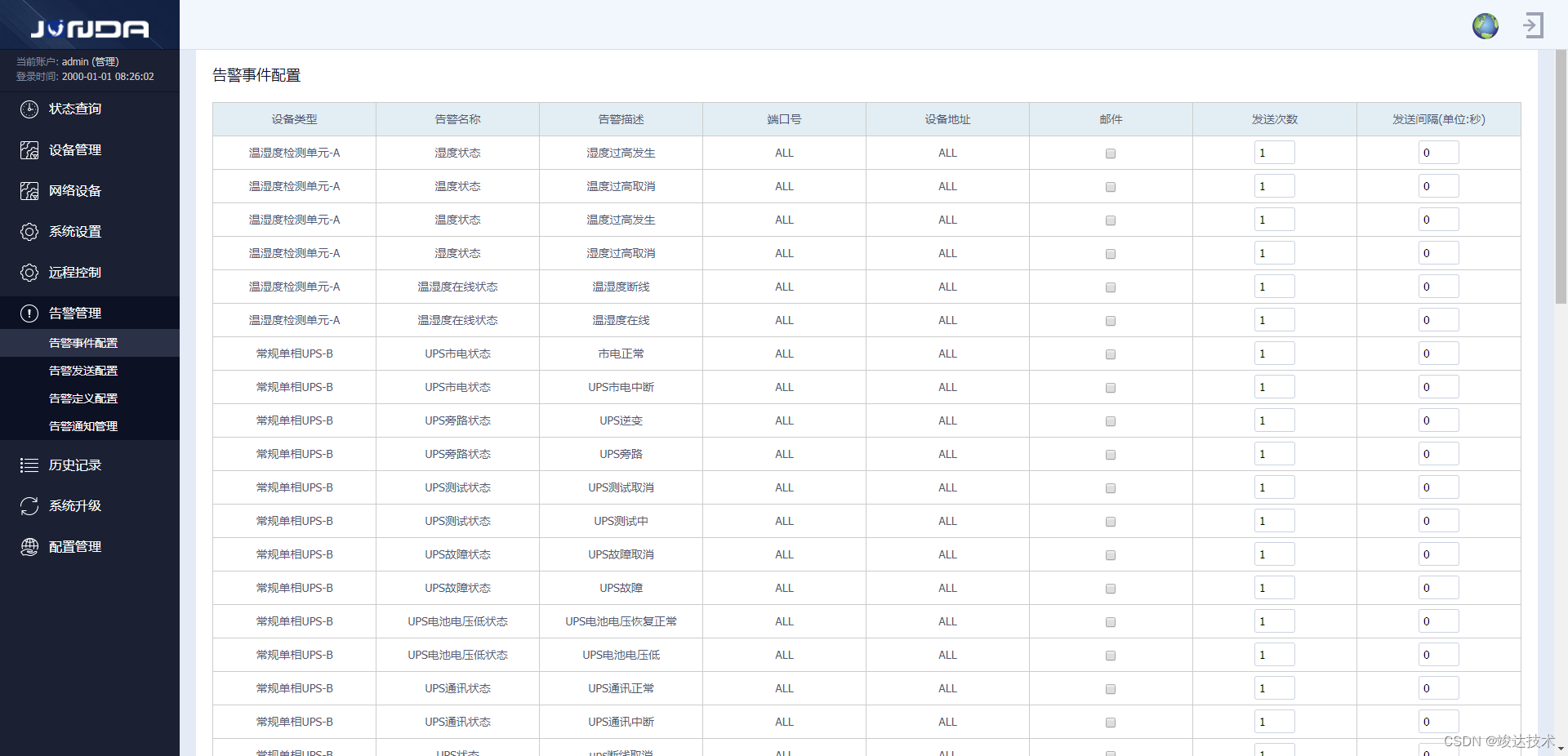Open the 告警事件配置 submenu item
Image resolution: width=1568 pixels, height=756 pixels.
pos(90,343)
